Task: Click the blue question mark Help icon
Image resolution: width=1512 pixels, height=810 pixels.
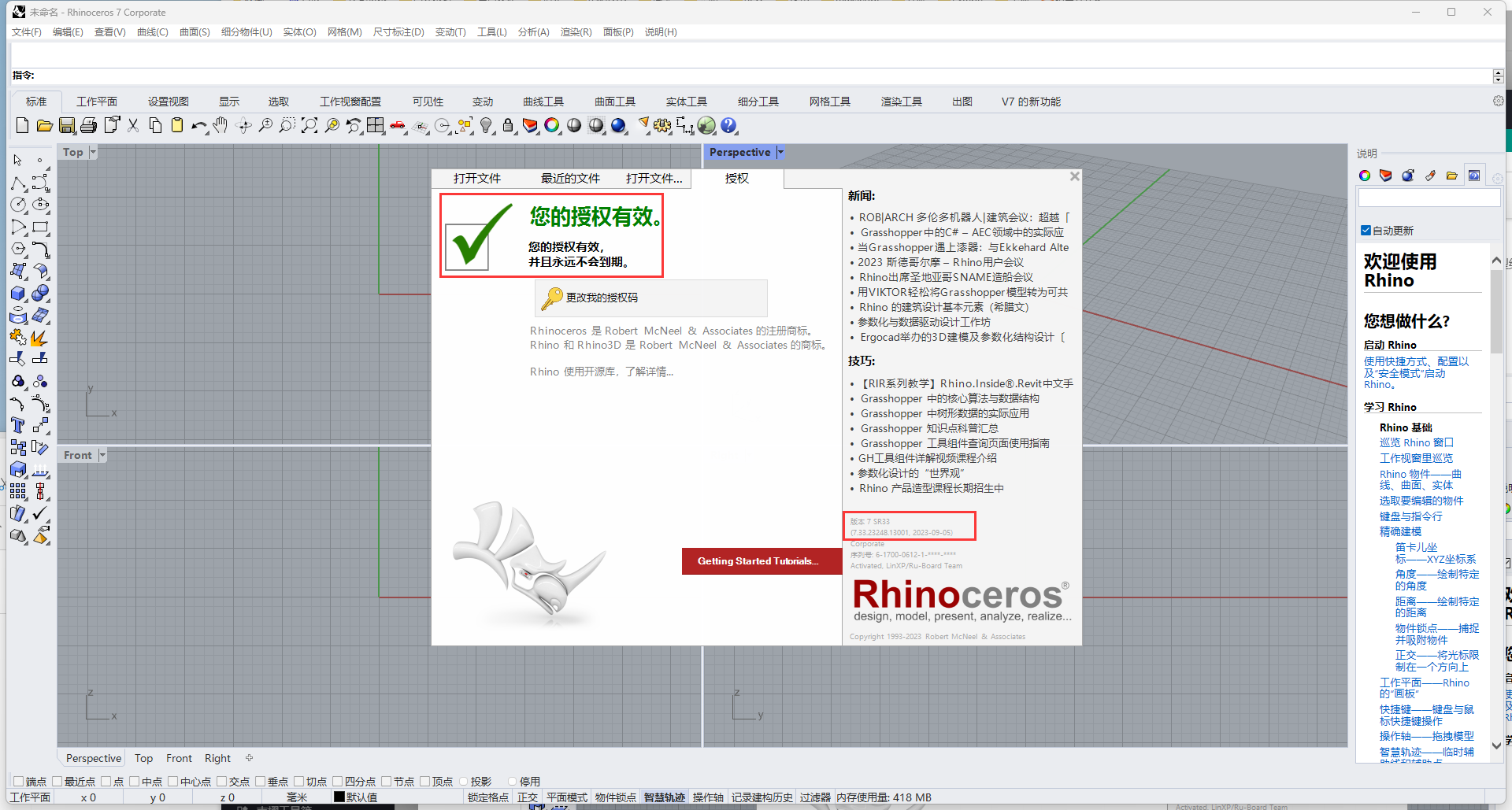Action: (728, 126)
